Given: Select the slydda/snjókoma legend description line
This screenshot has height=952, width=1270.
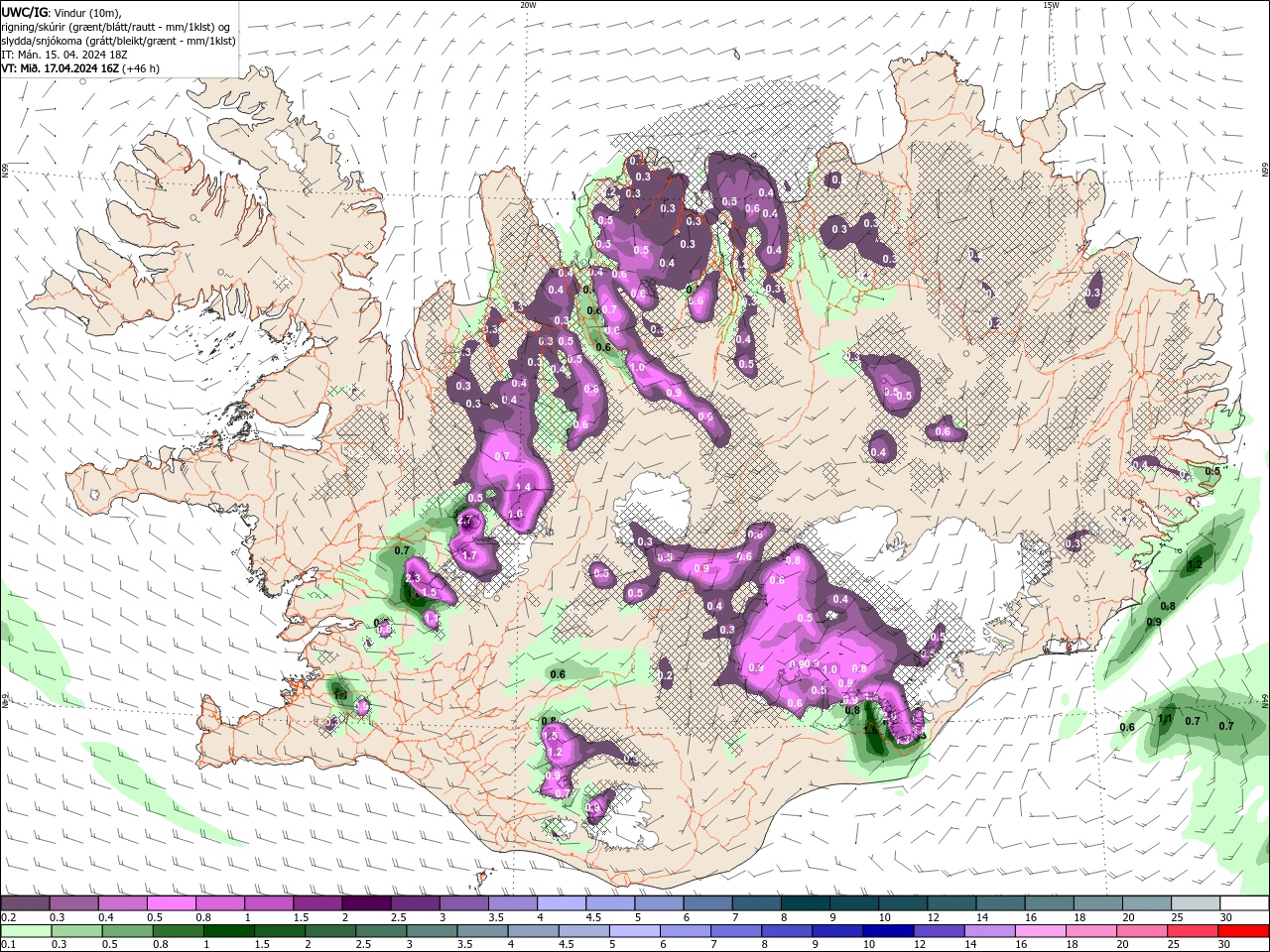Looking at the screenshot, I should pyautogui.click(x=118, y=41).
